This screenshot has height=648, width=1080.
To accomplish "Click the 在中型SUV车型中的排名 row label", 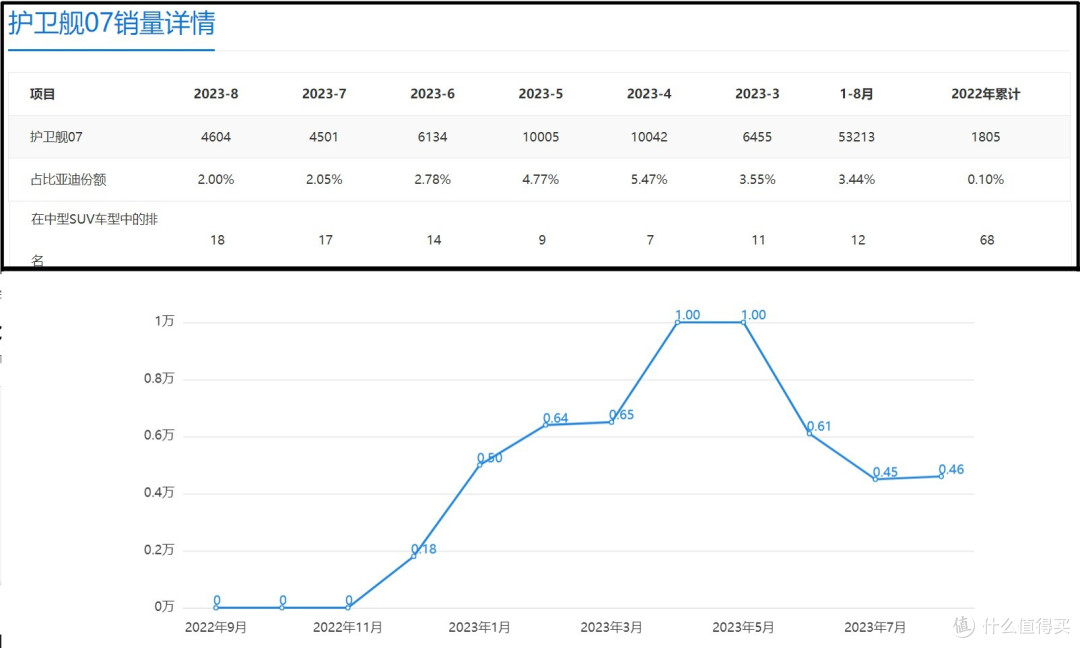I will point(94,239).
